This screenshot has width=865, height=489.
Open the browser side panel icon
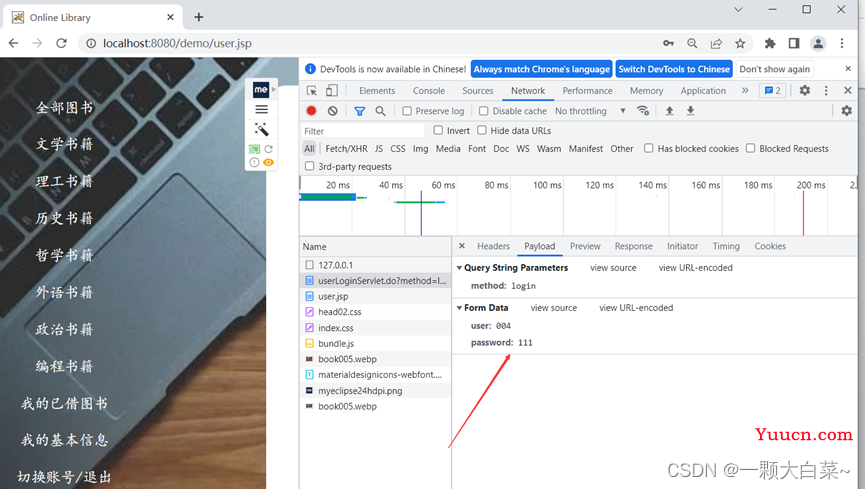point(794,43)
